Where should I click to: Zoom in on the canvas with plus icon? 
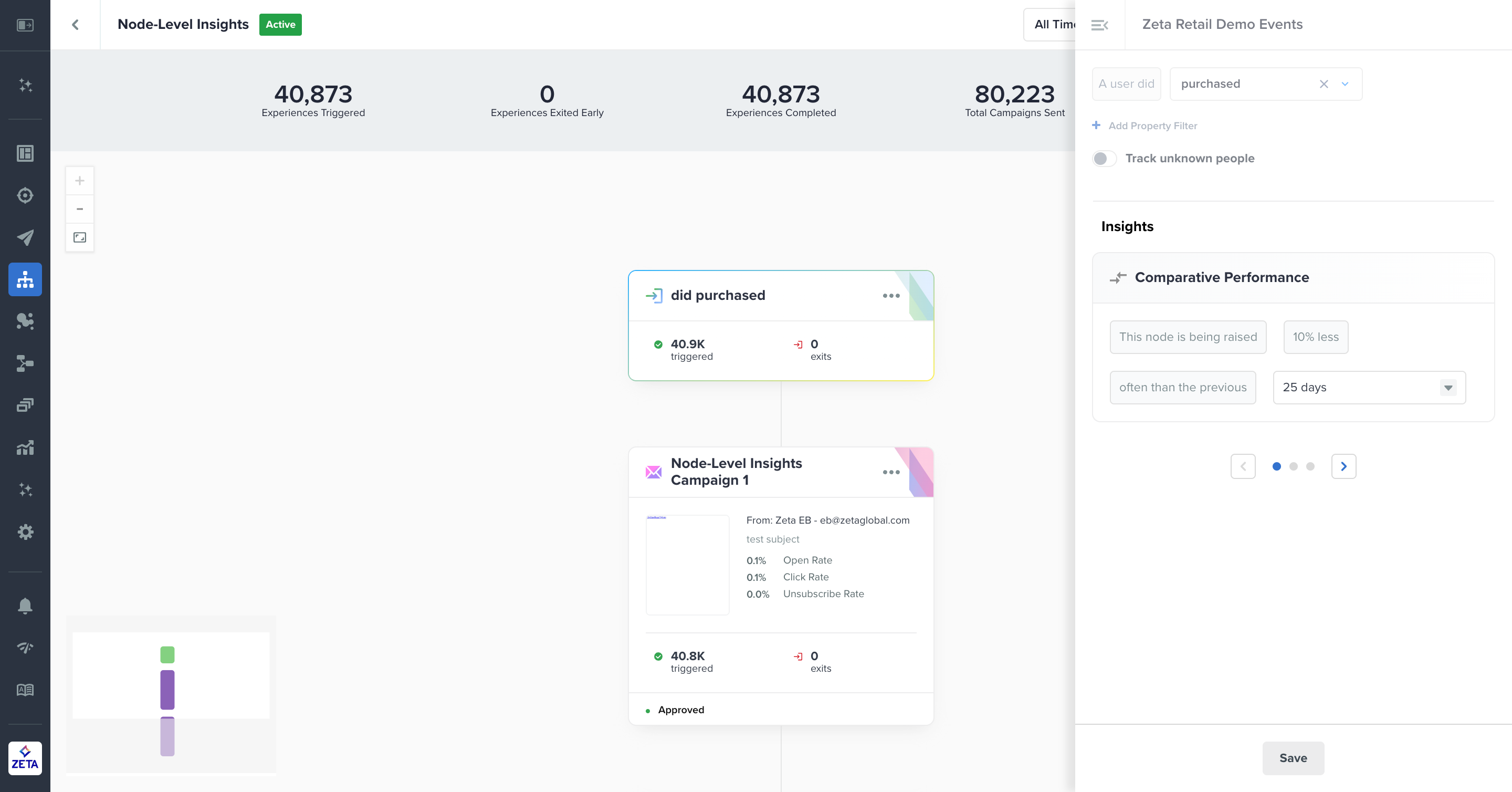(80, 181)
